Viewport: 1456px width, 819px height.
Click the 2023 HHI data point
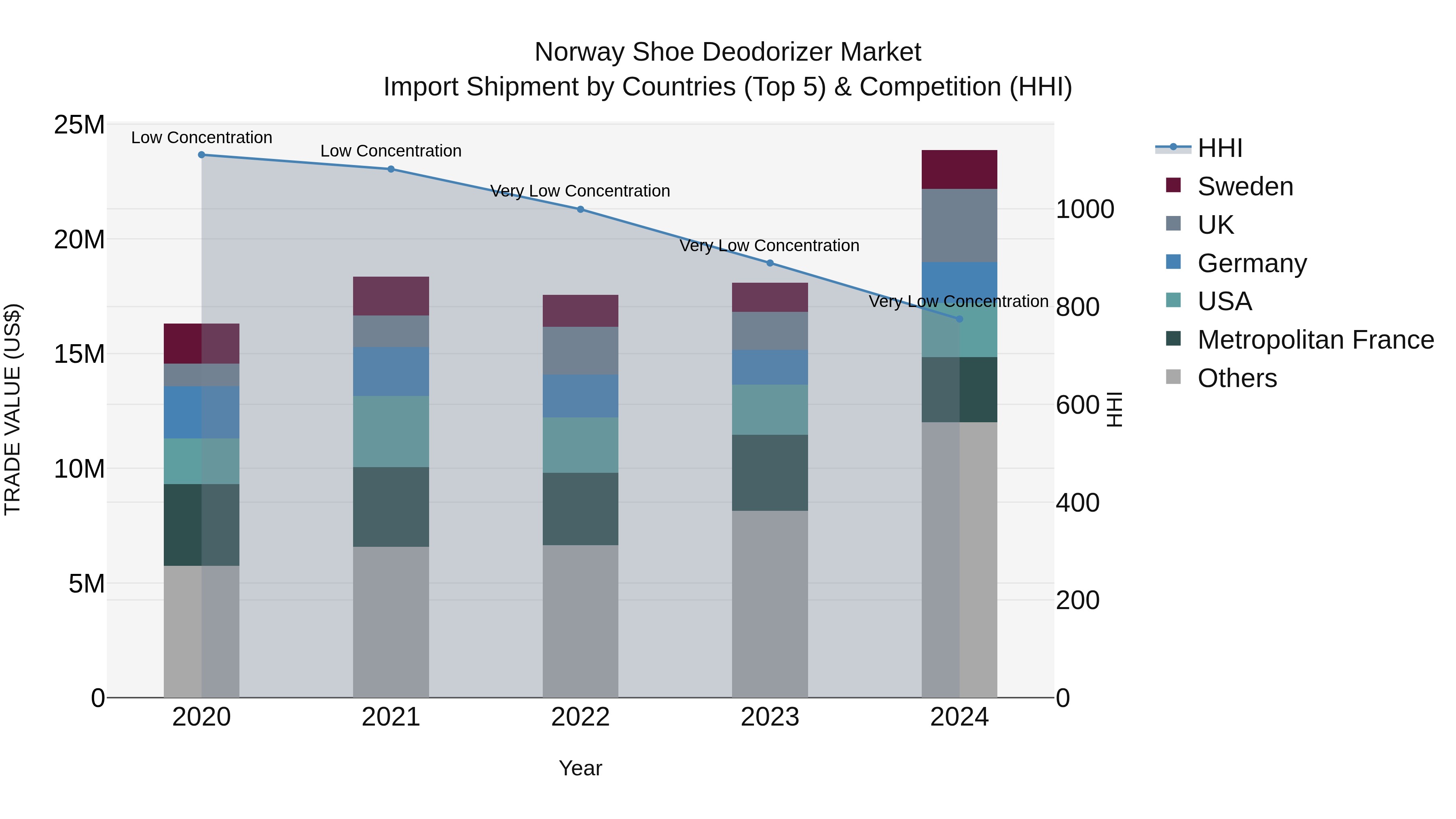770,263
